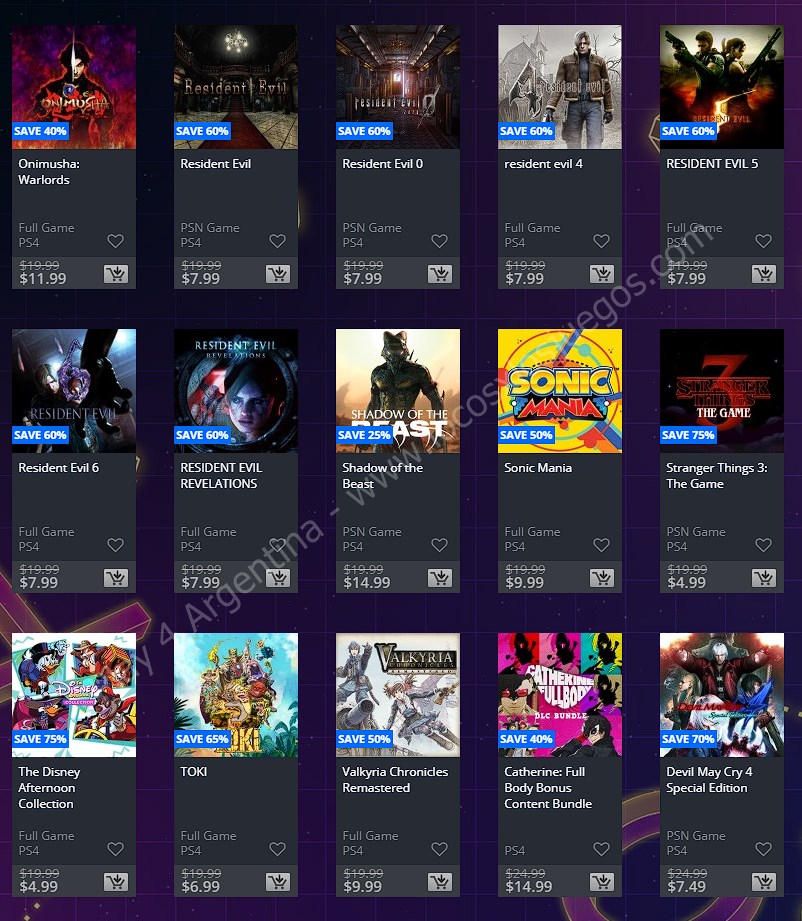Viewport: 802px width, 921px height.
Task: Wishlist resident evil 4 with heart
Action: coord(601,241)
